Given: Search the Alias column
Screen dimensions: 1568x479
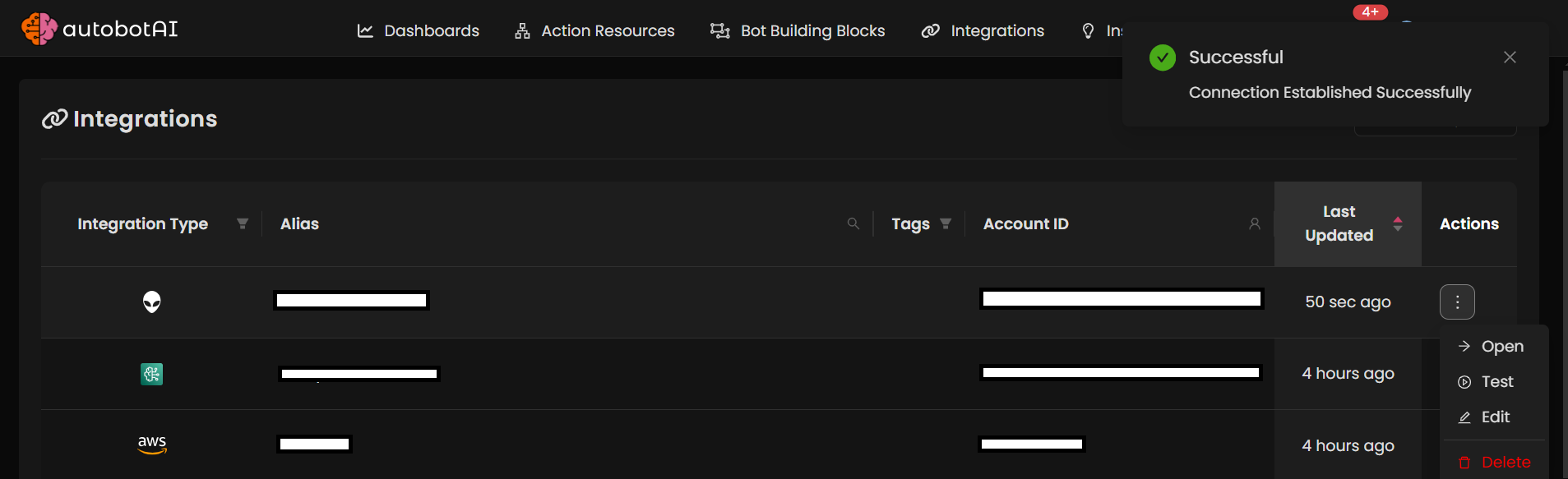Looking at the screenshot, I should (x=853, y=223).
